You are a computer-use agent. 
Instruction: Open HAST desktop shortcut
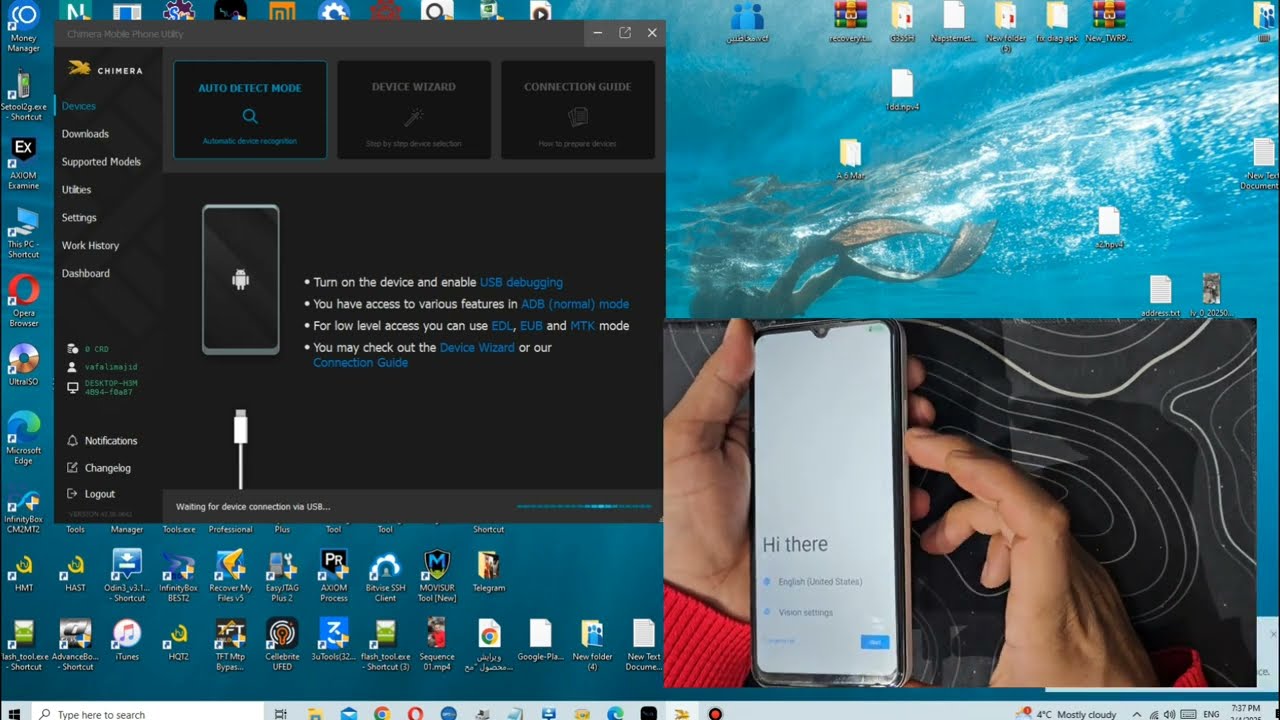pyautogui.click(x=75, y=573)
